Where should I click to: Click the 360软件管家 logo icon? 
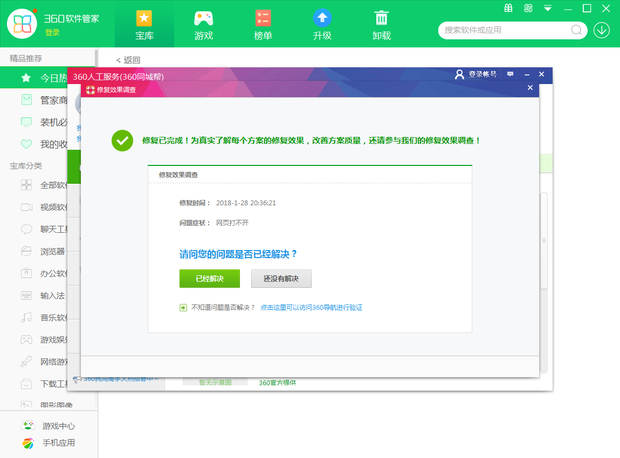(22, 23)
